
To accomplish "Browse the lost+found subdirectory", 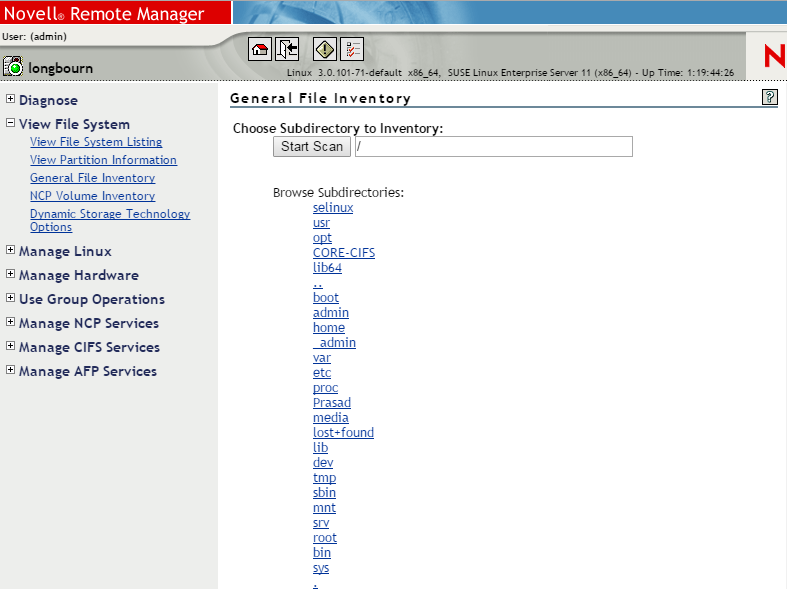I will [x=343, y=433].
